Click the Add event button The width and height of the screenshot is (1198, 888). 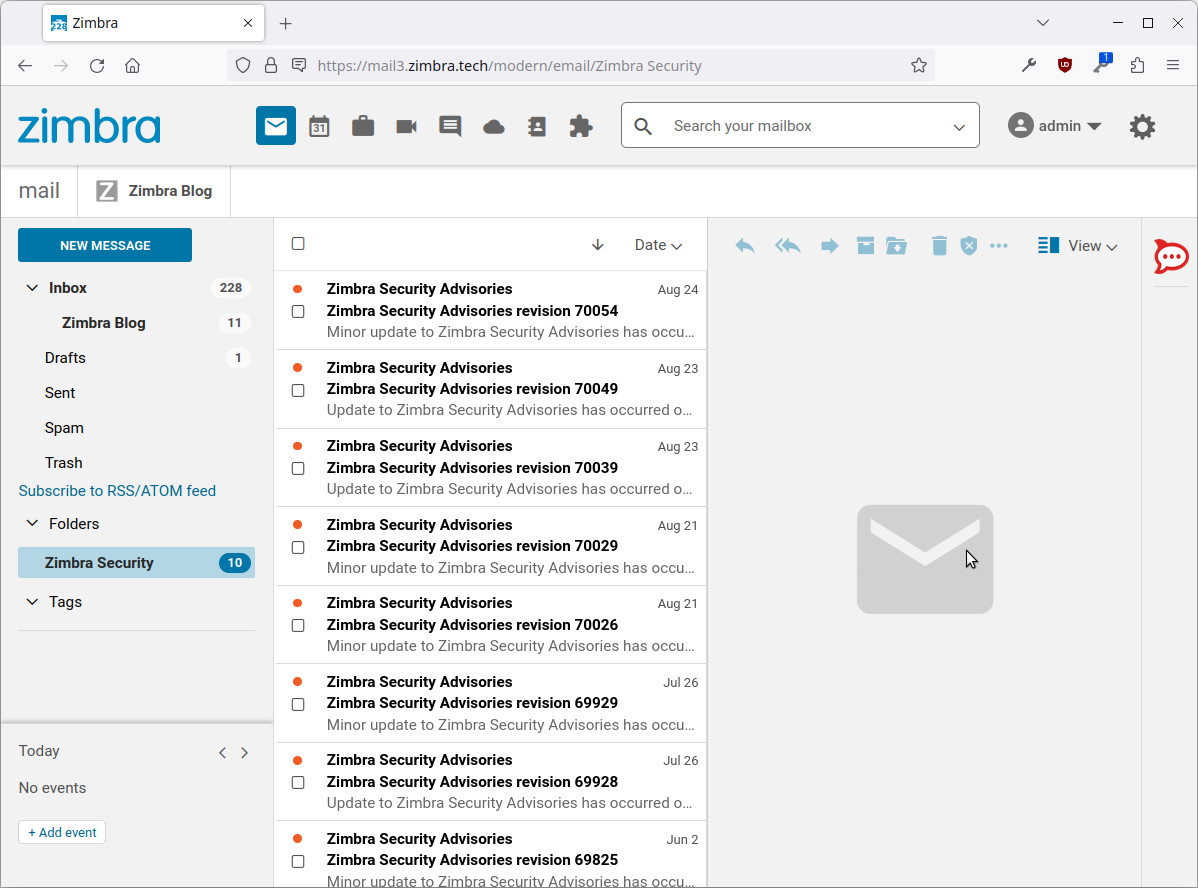coord(62,832)
